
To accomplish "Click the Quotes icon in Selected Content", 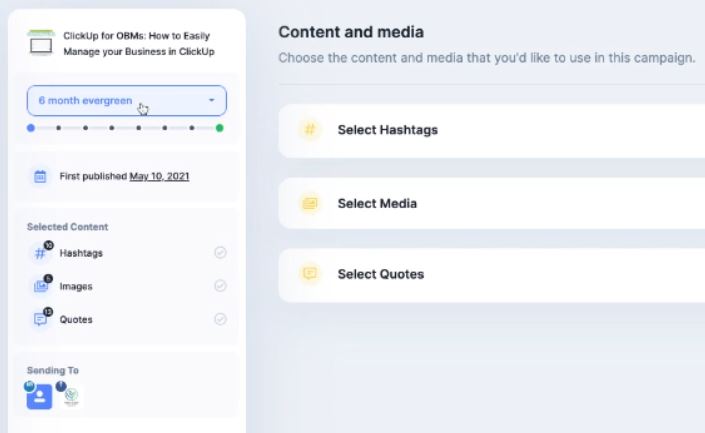I will 41,319.
